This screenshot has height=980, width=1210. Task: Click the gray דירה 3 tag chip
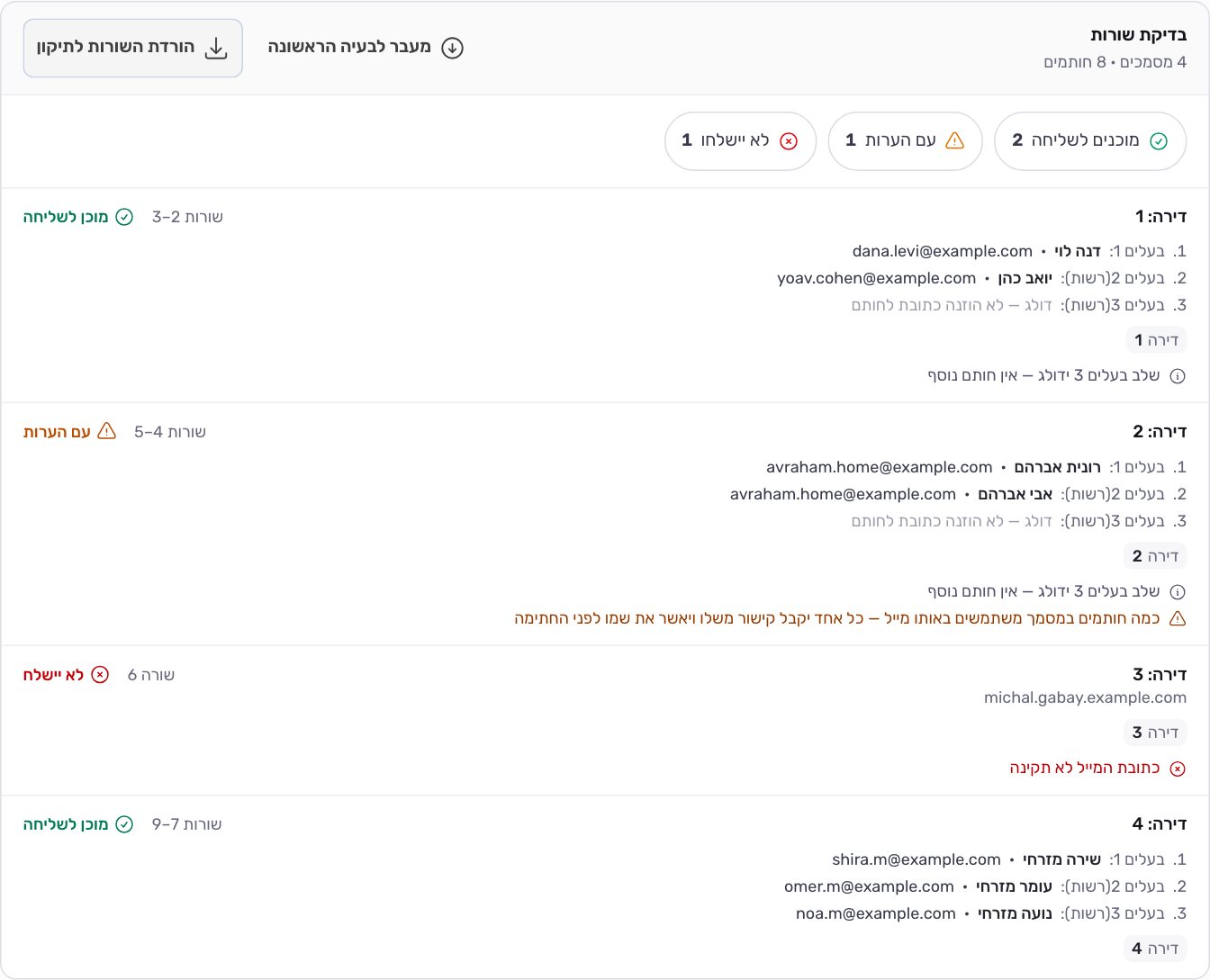pos(1155,733)
